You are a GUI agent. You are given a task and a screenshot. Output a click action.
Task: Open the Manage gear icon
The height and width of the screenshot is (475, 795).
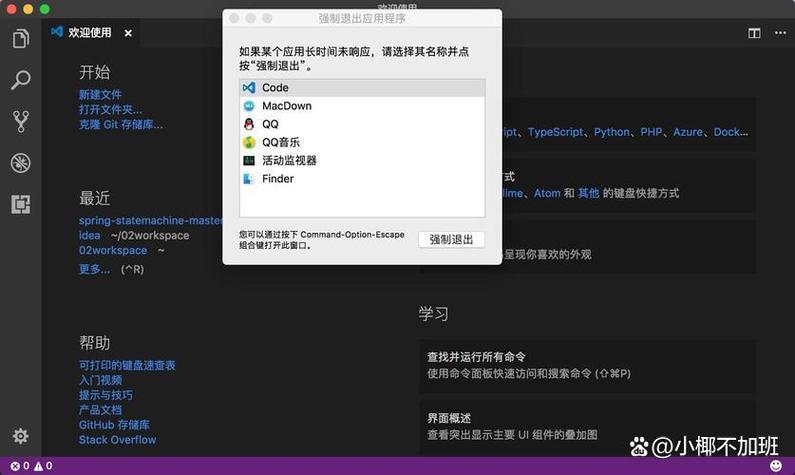coord(20,436)
